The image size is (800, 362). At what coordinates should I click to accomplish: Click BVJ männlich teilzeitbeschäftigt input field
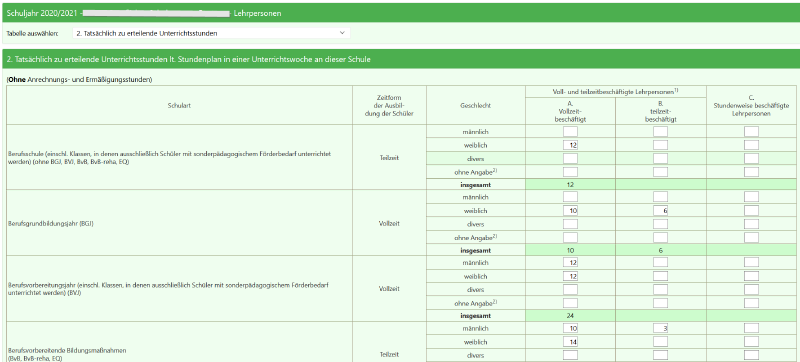[661, 262]
